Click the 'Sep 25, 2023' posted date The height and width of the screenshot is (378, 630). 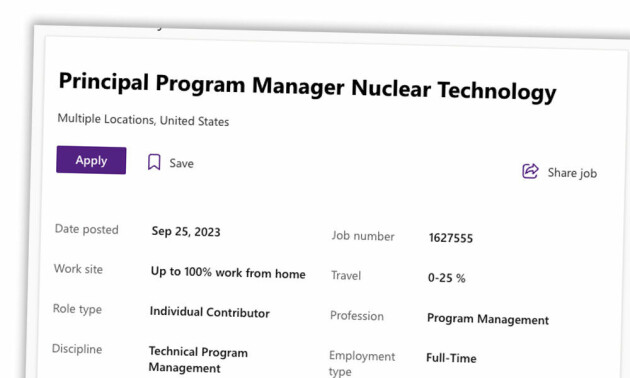pyautogui.click(x=186, y=231)
